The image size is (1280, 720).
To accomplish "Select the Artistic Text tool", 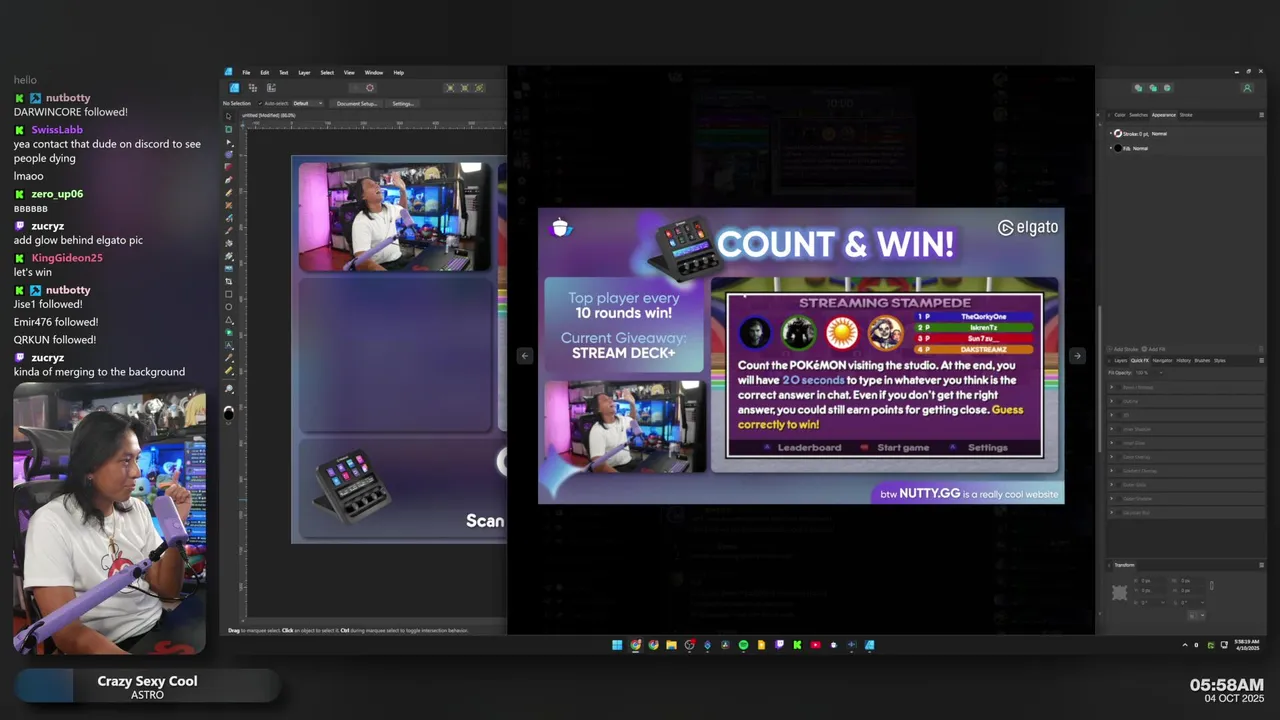I will click(x=228, y=345).
